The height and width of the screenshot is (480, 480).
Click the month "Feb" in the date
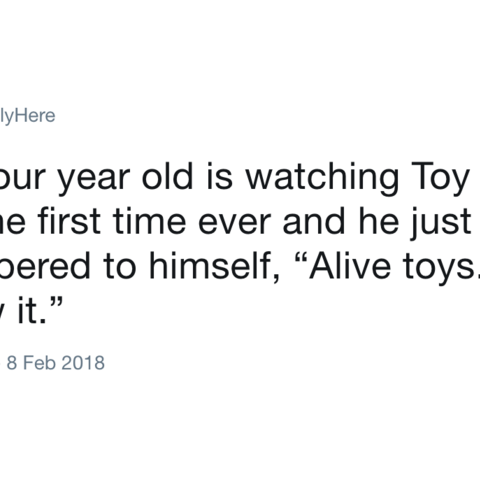point(39,363)
